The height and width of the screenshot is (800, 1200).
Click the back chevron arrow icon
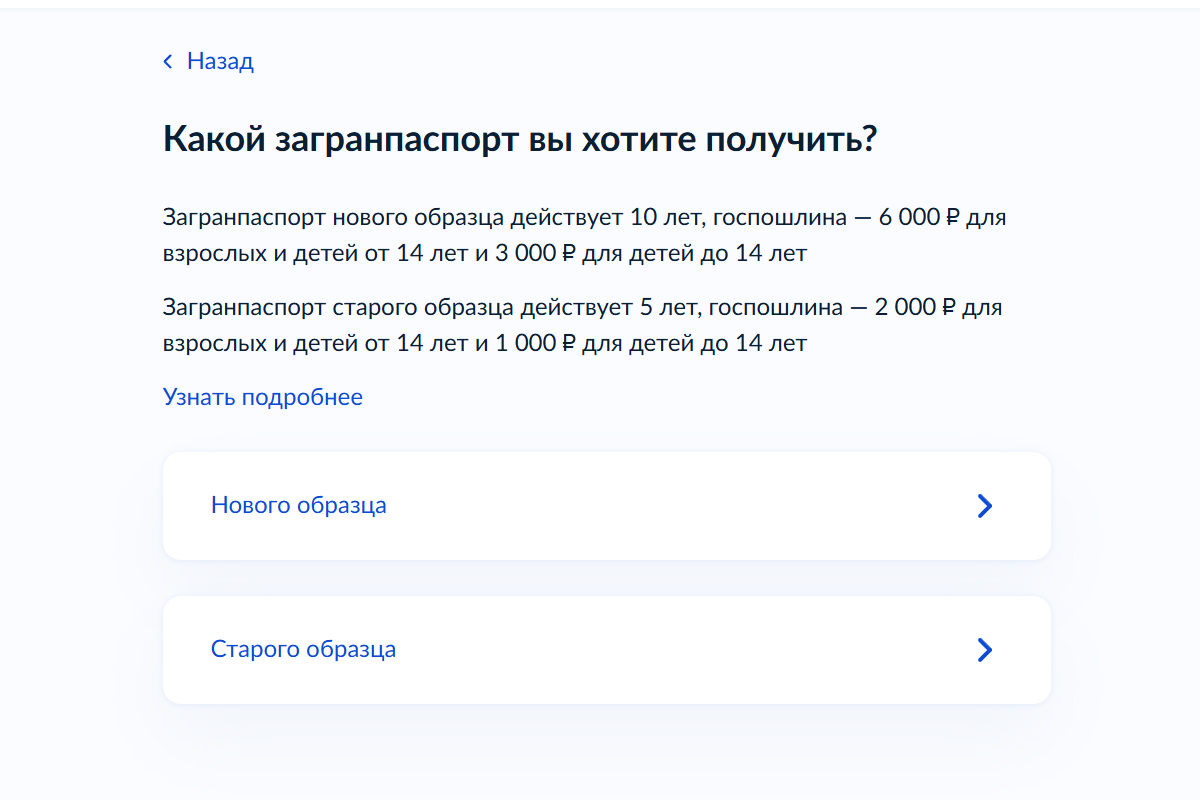pyautogui.click(x=168, y=62)
